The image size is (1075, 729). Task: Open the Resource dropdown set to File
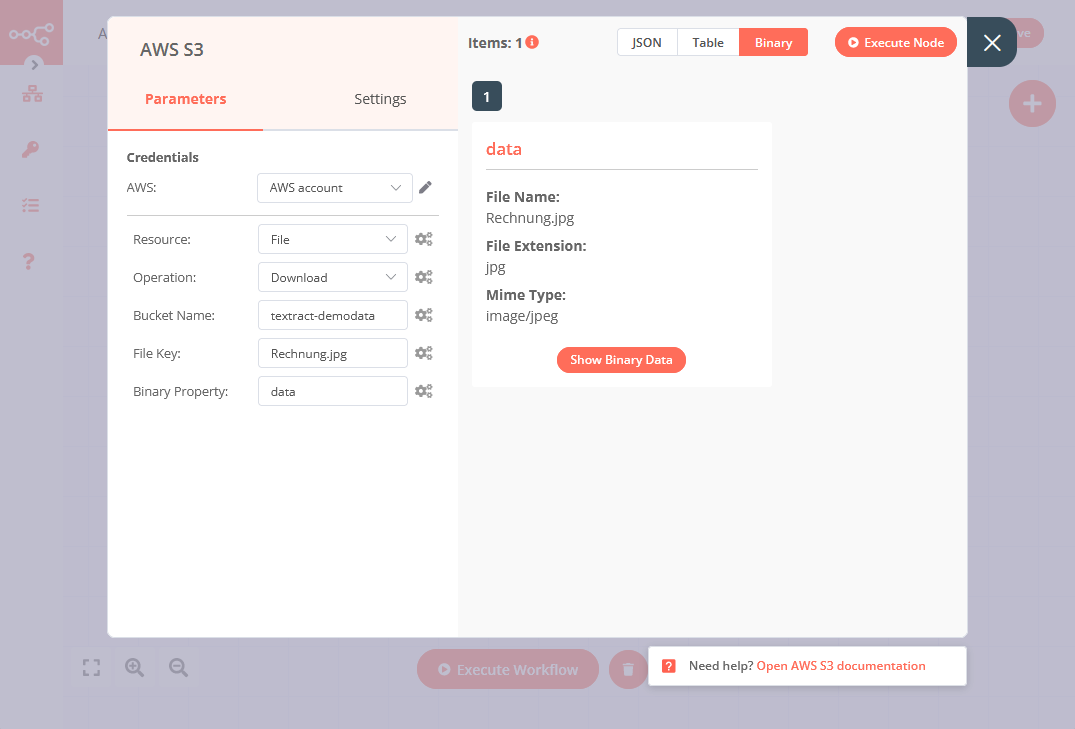pos(332,240)
